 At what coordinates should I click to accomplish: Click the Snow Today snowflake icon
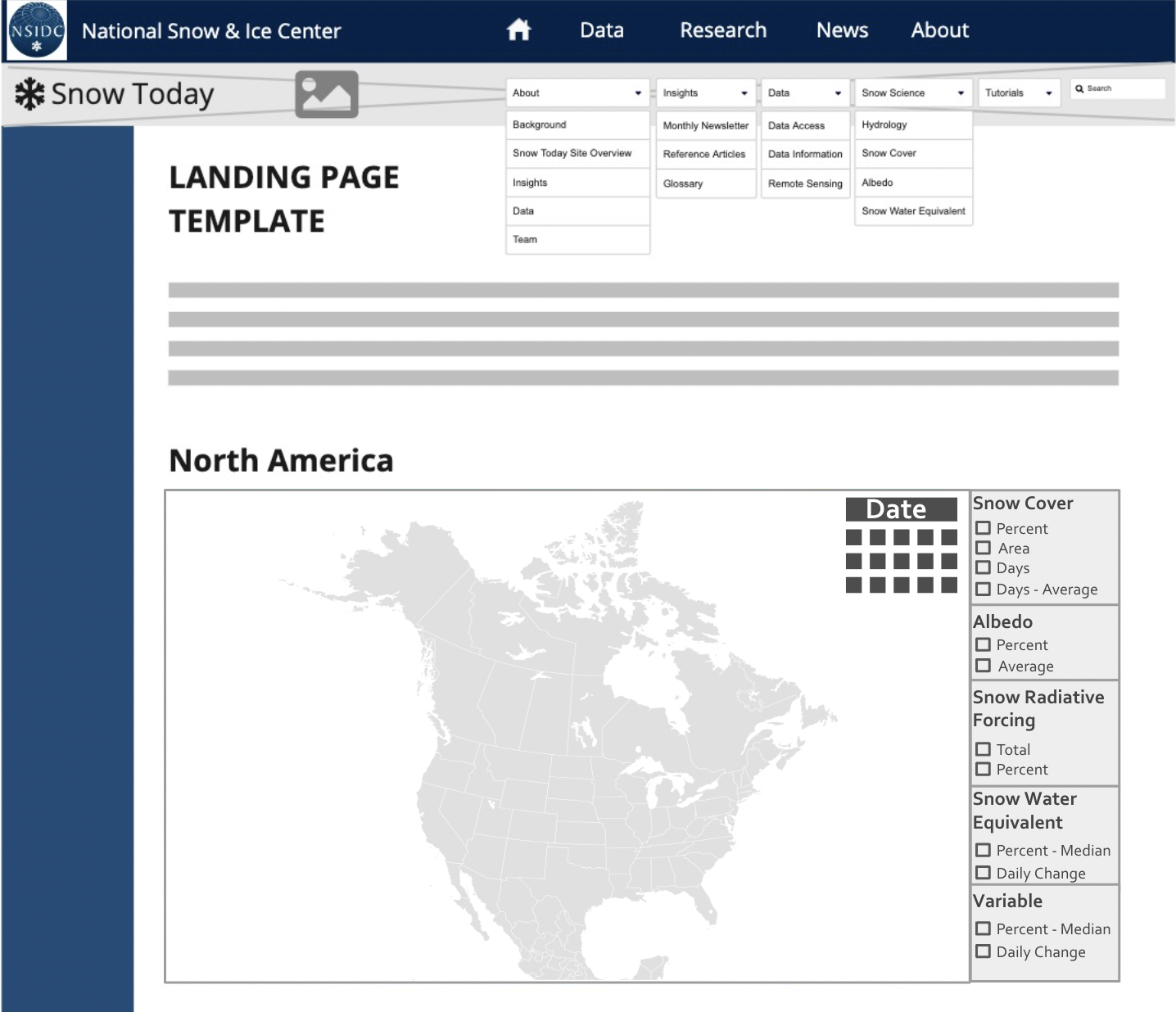pyautogui.click(x=30, y=94)
